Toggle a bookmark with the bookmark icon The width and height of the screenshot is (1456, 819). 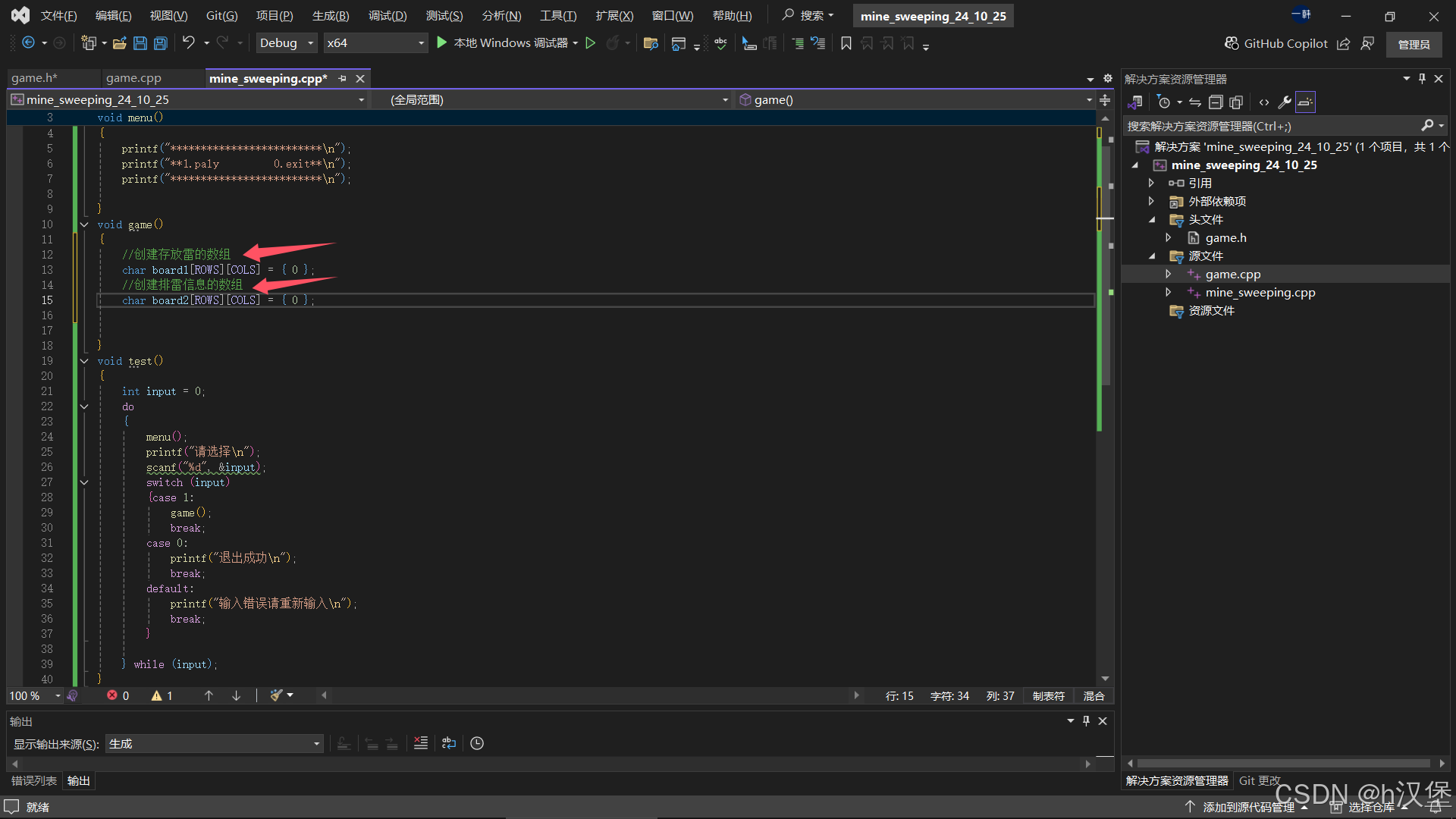[846, 43]
